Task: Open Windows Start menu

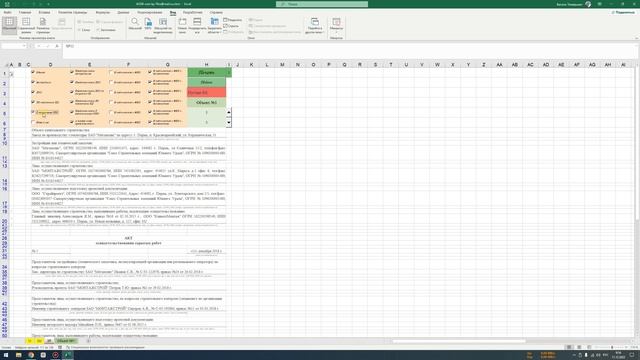Action: [x=6, y=355]
